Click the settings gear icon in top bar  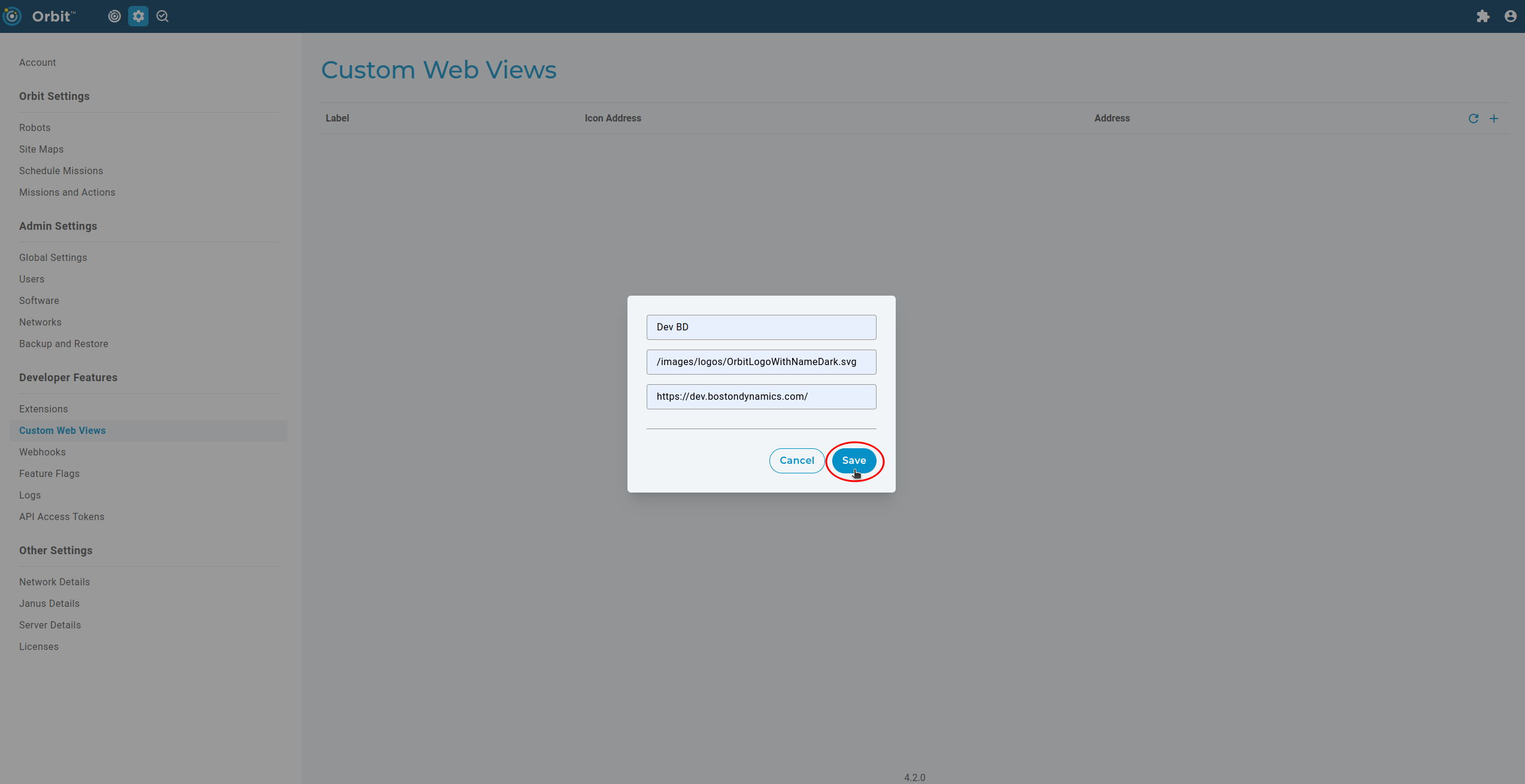138,16
